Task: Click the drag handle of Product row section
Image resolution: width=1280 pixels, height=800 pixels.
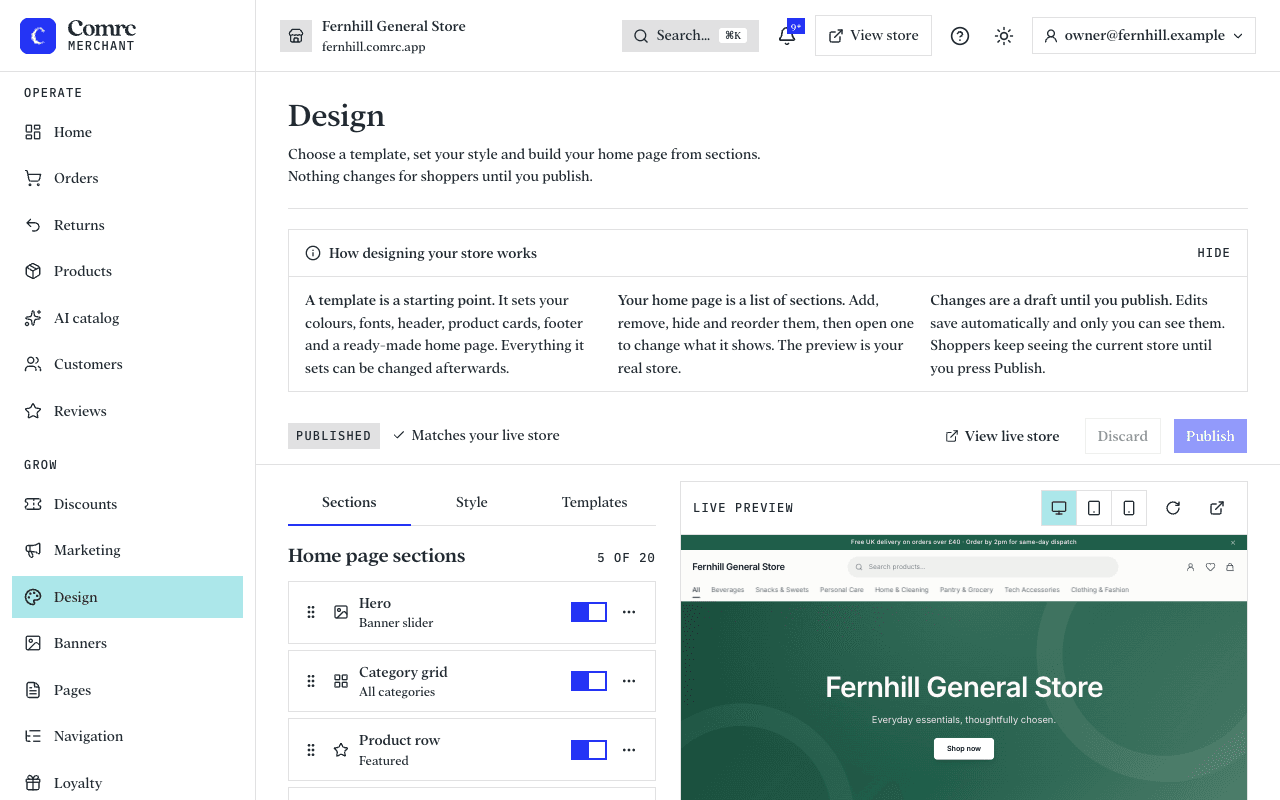Action: click(311, 750)
